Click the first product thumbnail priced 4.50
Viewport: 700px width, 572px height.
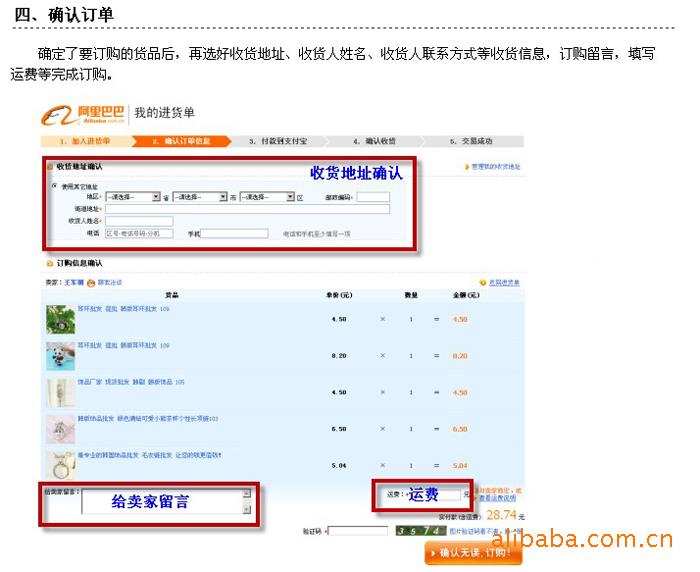[60, 319]
